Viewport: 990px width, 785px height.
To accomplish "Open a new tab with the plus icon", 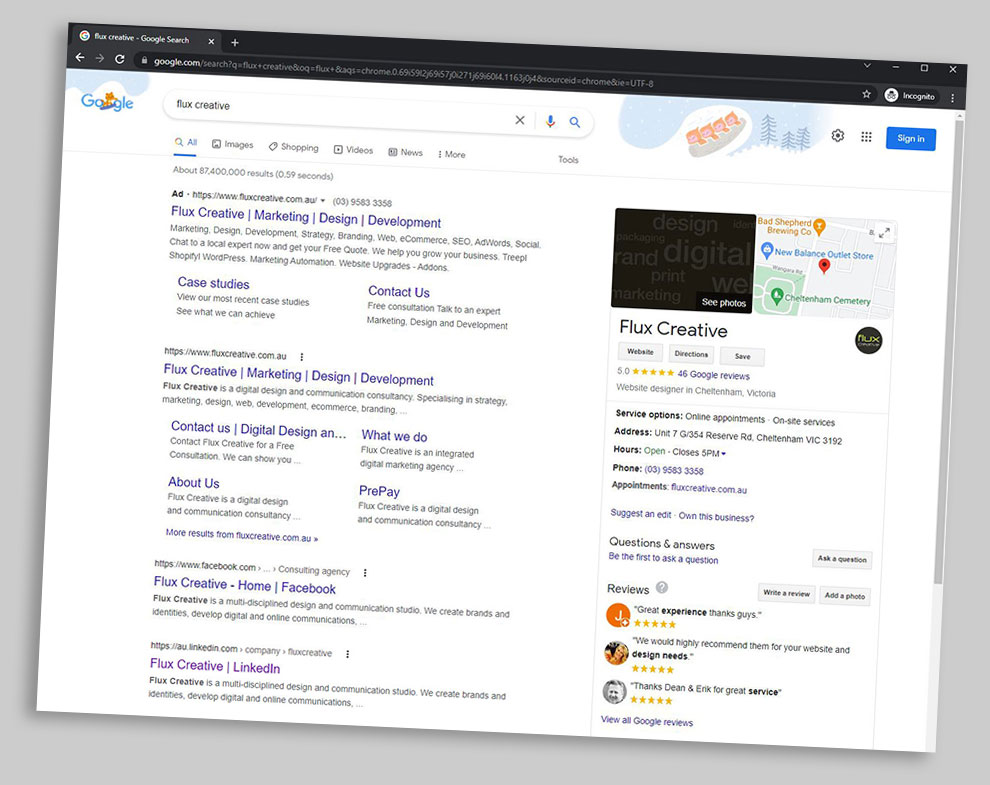I will 235,42.
